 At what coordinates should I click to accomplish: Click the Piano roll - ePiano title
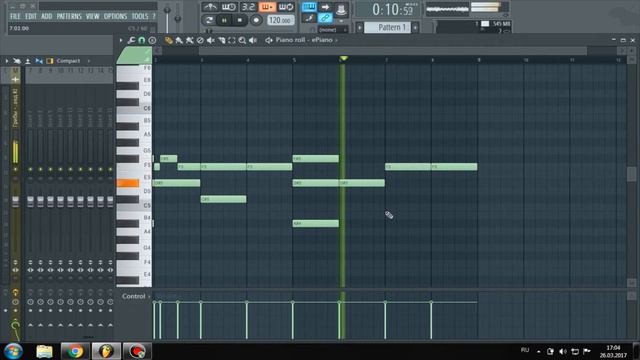[304, 40]
